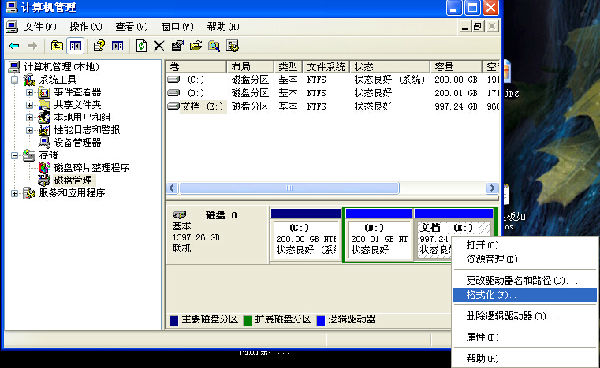Collapse the 存储 tree node
This screenshot has height=368, width=600.
tap(14, 155)
